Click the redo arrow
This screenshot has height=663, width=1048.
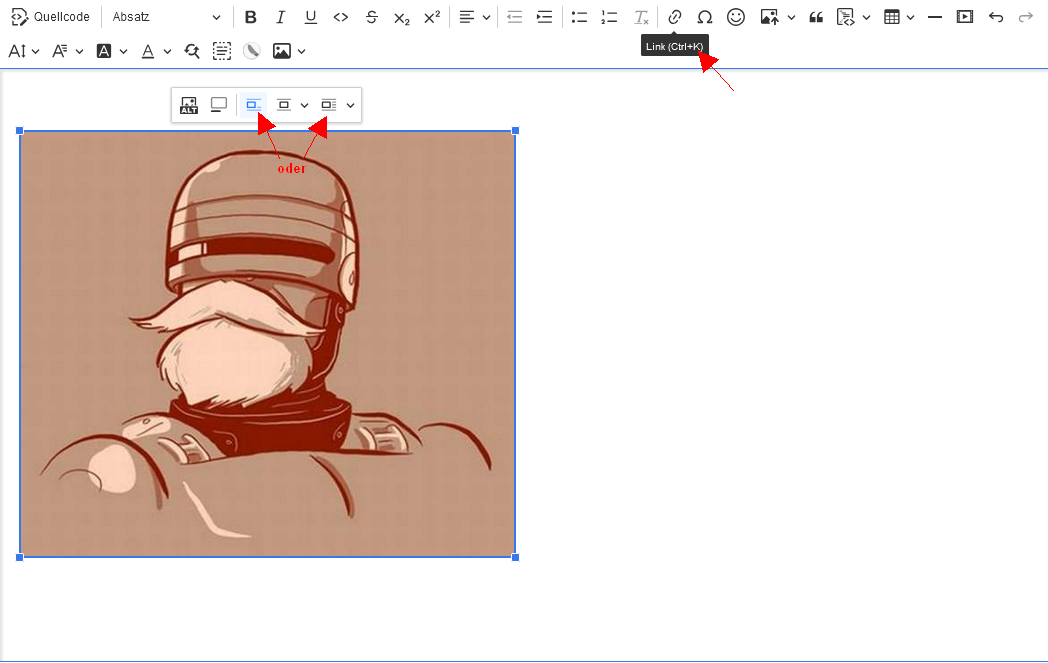click(1026, 17)
